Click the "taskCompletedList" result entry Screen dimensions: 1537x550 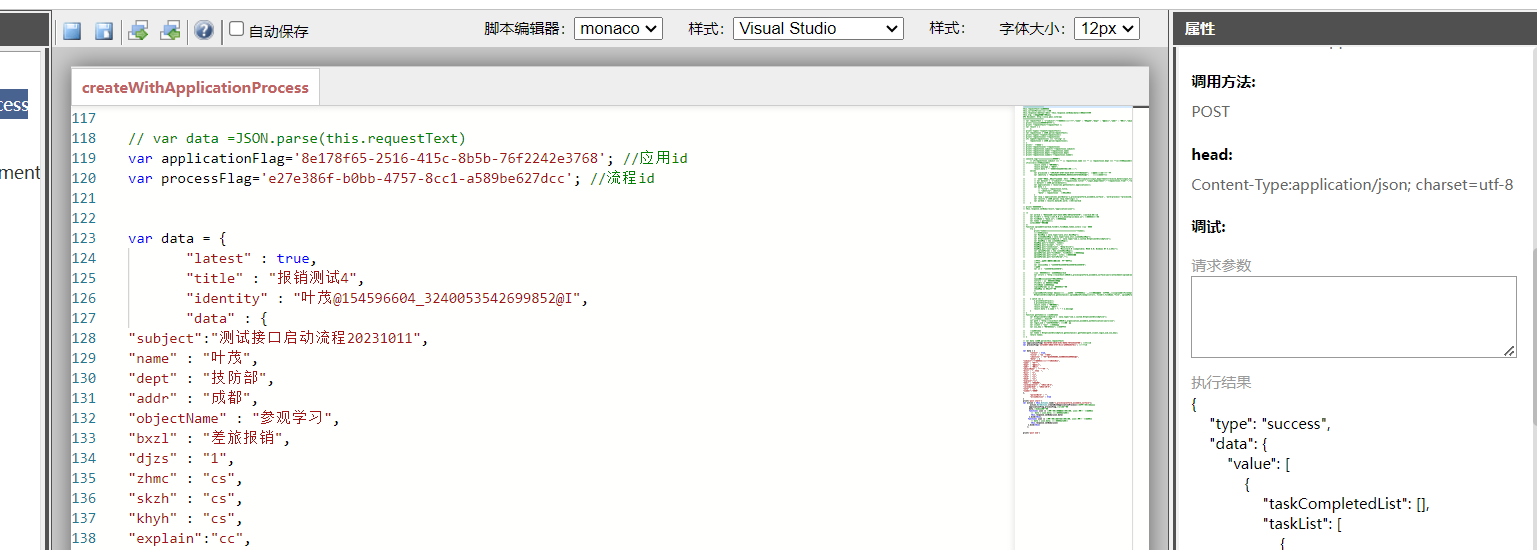click(x=1346, y=503)
